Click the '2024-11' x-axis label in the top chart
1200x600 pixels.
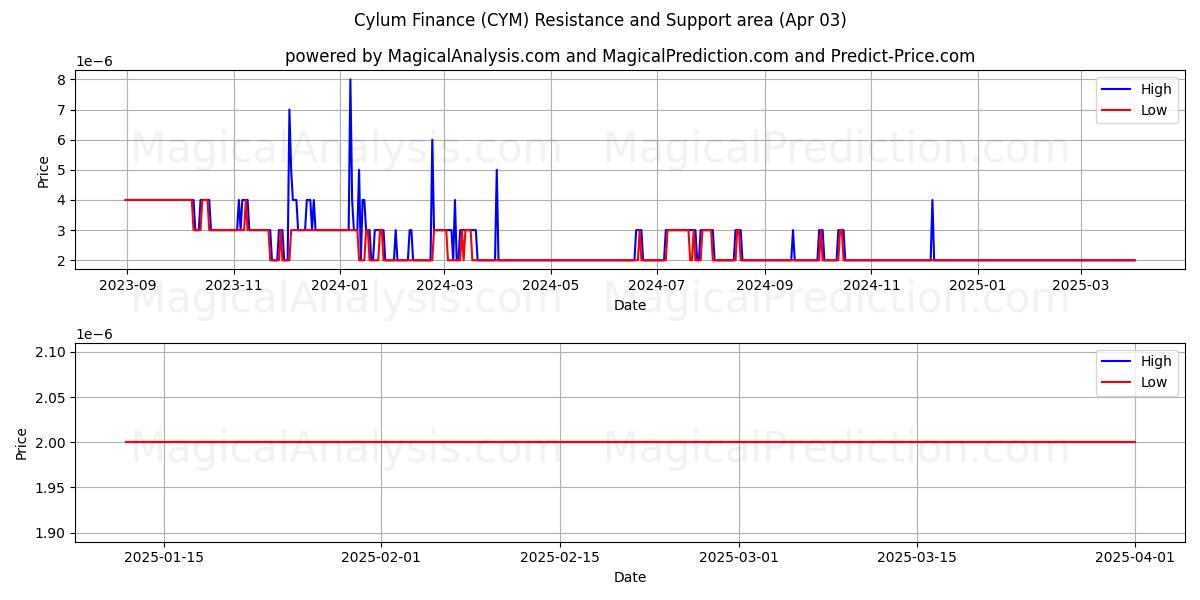tap(871, 286)
